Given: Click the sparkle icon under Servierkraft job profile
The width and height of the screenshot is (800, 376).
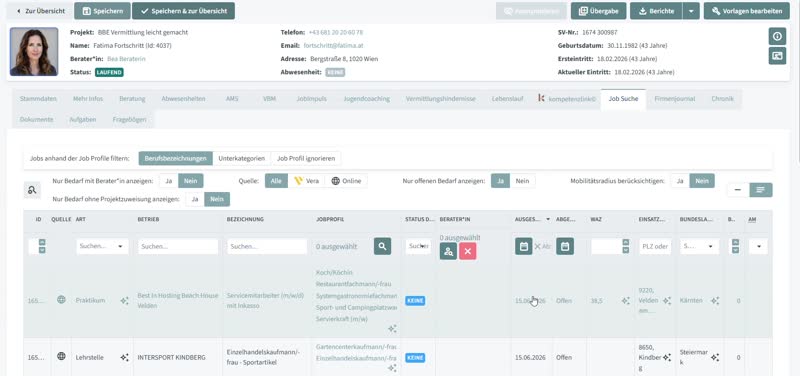Looking at the screenshot, I should click(392, 329).
